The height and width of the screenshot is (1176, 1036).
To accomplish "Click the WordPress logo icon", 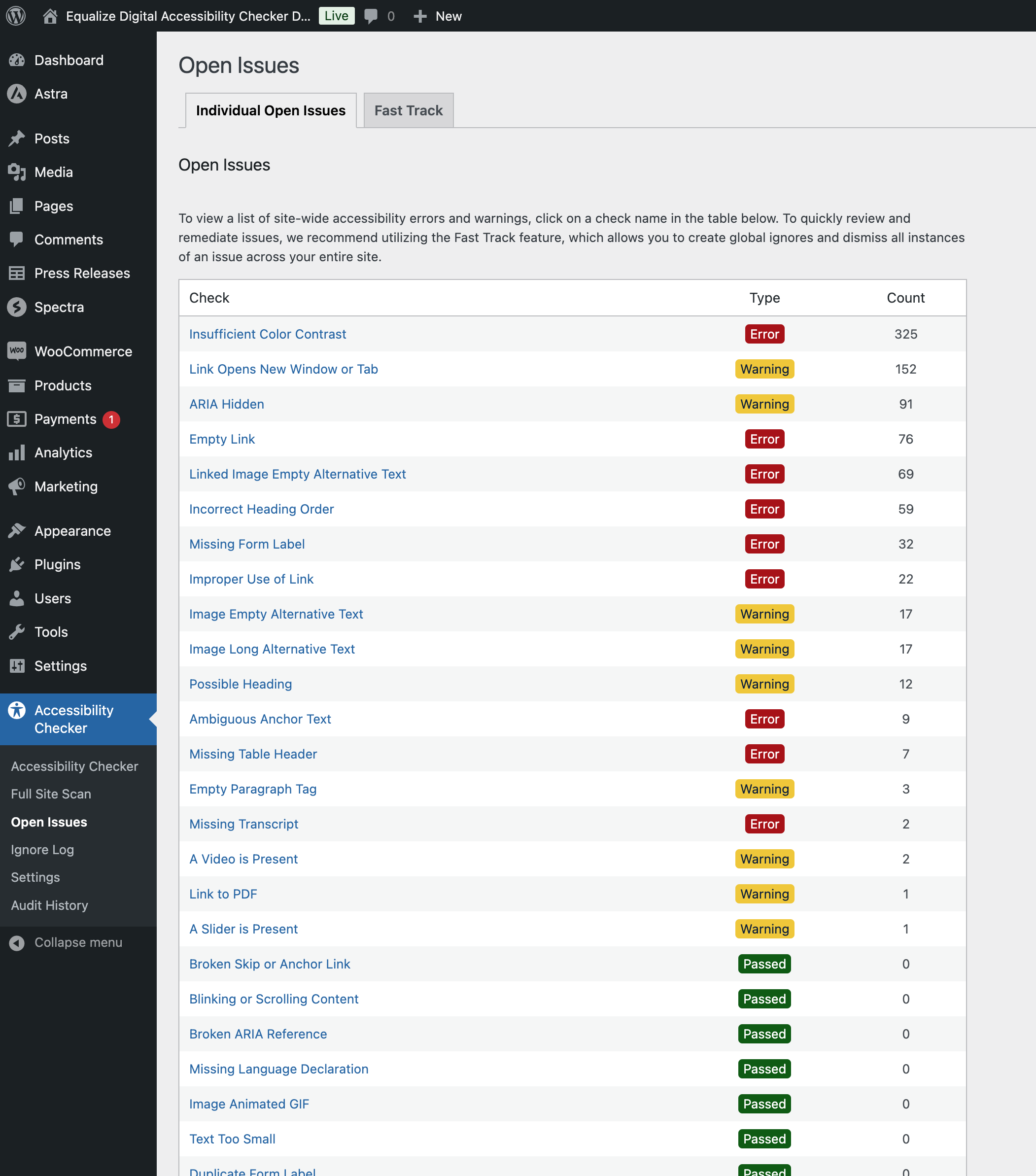I will click(x=16, y=16).
